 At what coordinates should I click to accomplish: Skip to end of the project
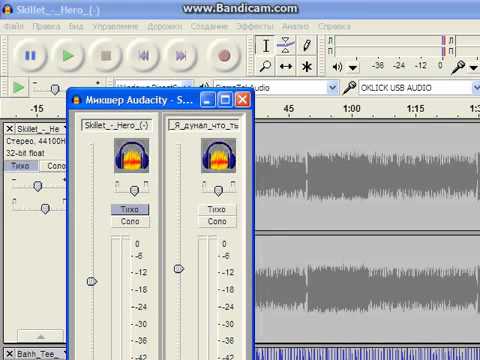pyautogui.click(x=181, y=56)
